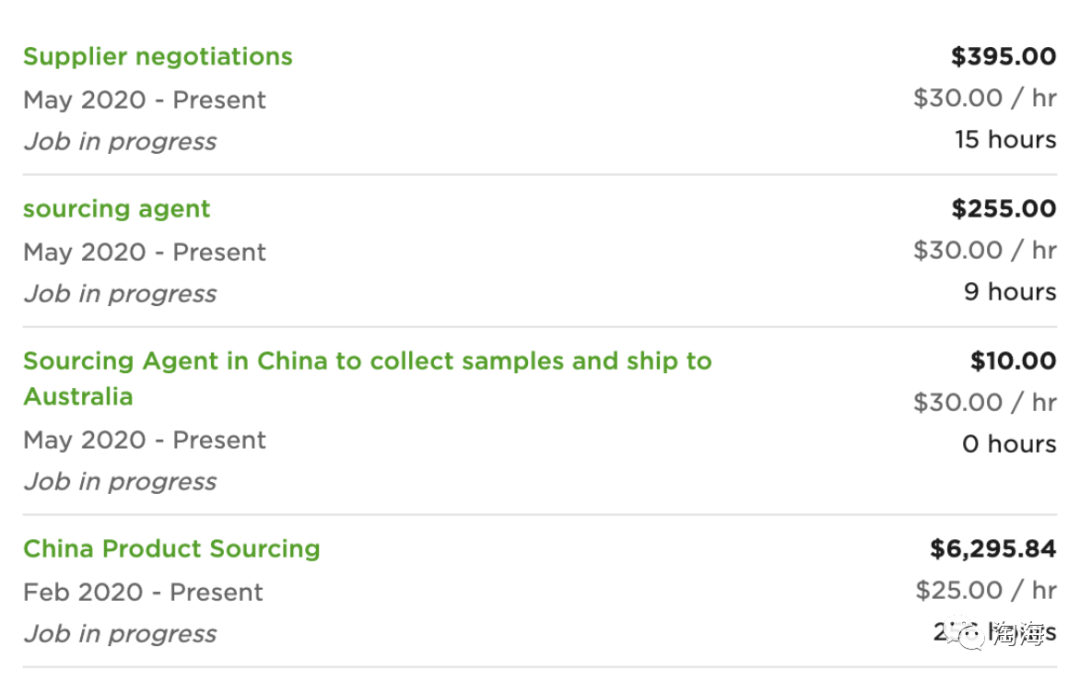Click Job in progress under China Product Sourcing
This screenshot has width=1080, height=682.
[120, 634]
